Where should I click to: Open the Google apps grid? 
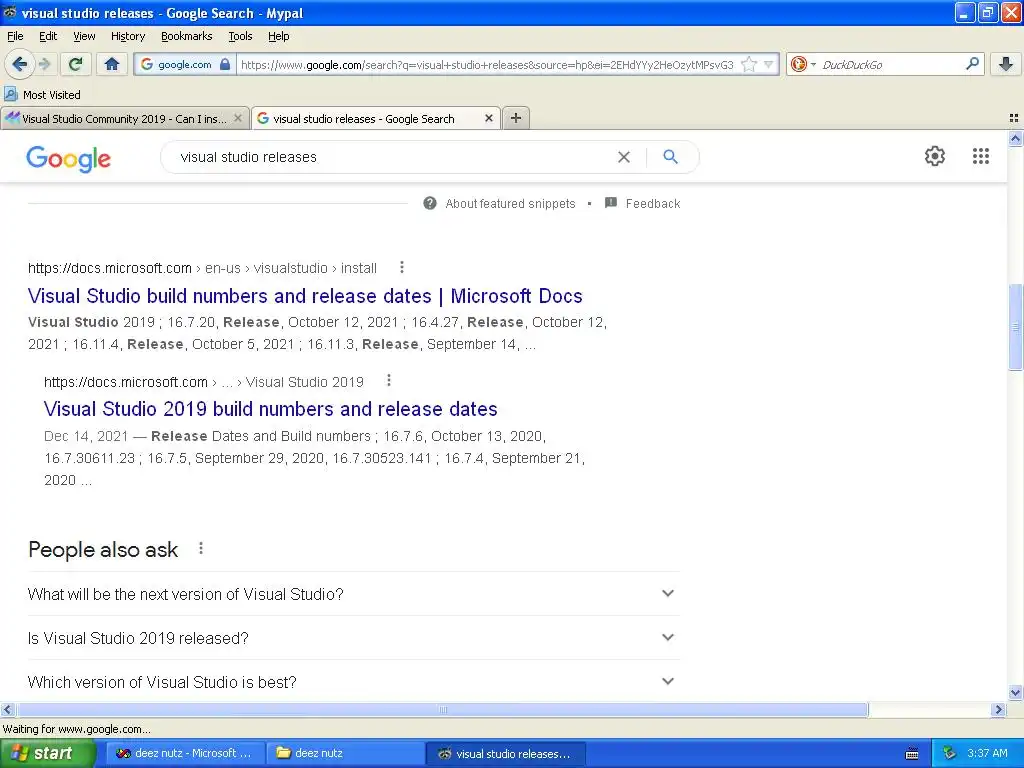point(980,156)
